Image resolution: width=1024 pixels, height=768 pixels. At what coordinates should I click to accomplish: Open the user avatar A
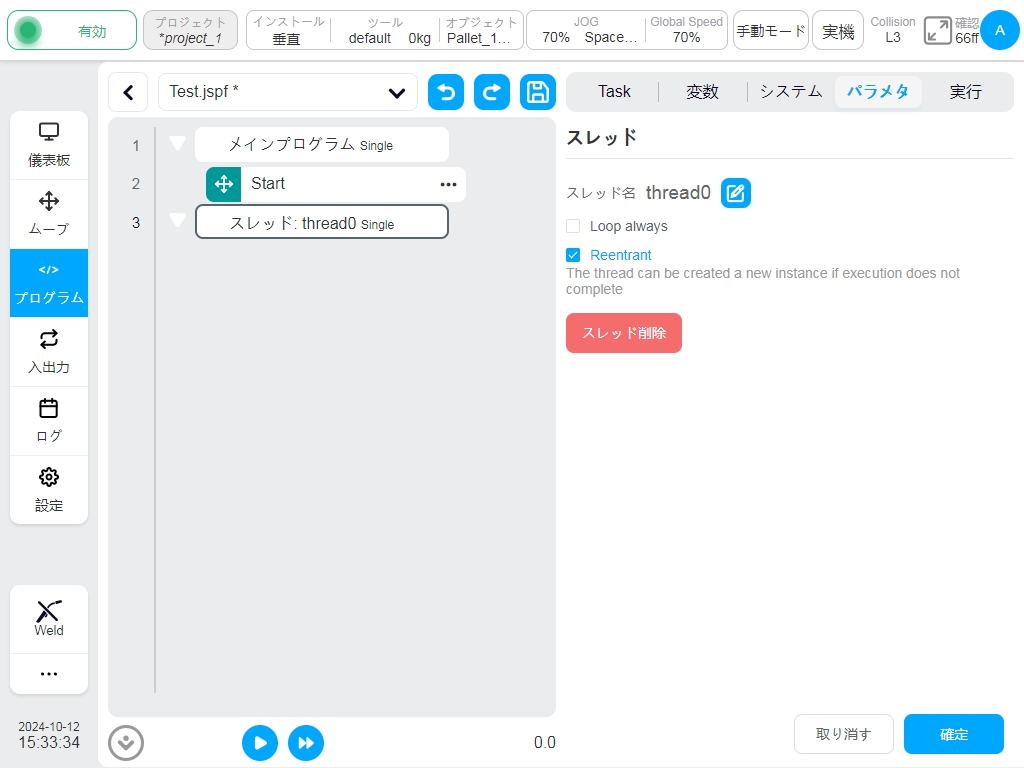click(x=999, y=30)
